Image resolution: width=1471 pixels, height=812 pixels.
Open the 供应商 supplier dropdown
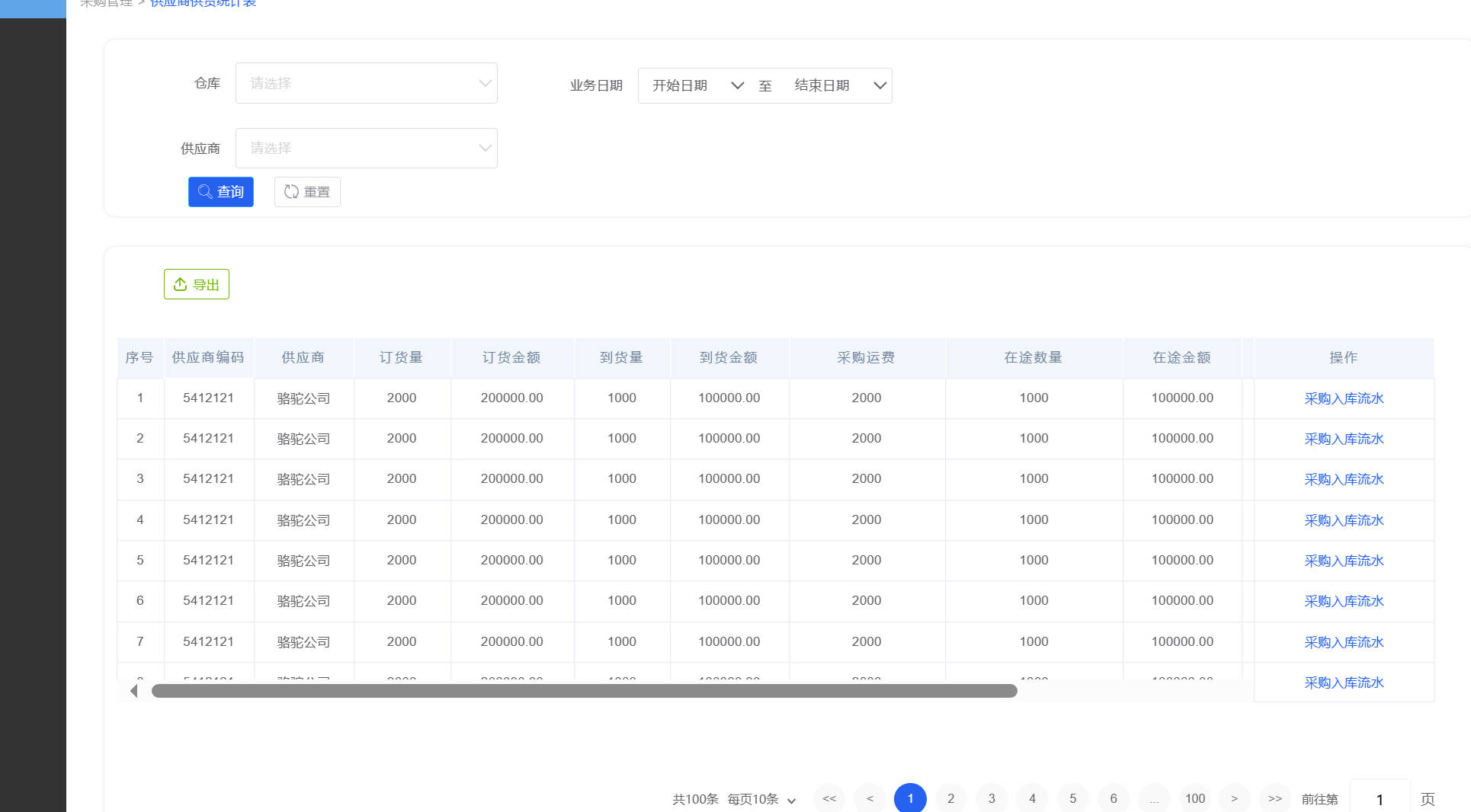tap(367, 148)
